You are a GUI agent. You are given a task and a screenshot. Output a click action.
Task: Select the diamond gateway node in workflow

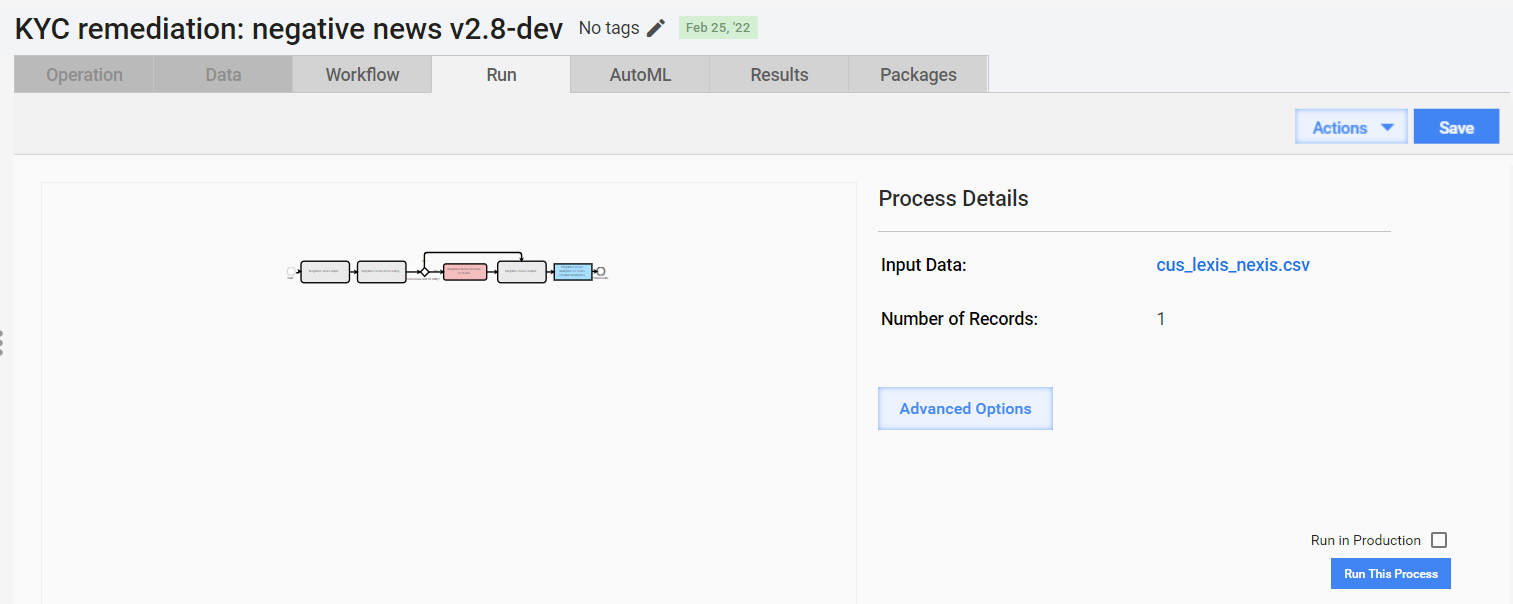coord(424,272)
